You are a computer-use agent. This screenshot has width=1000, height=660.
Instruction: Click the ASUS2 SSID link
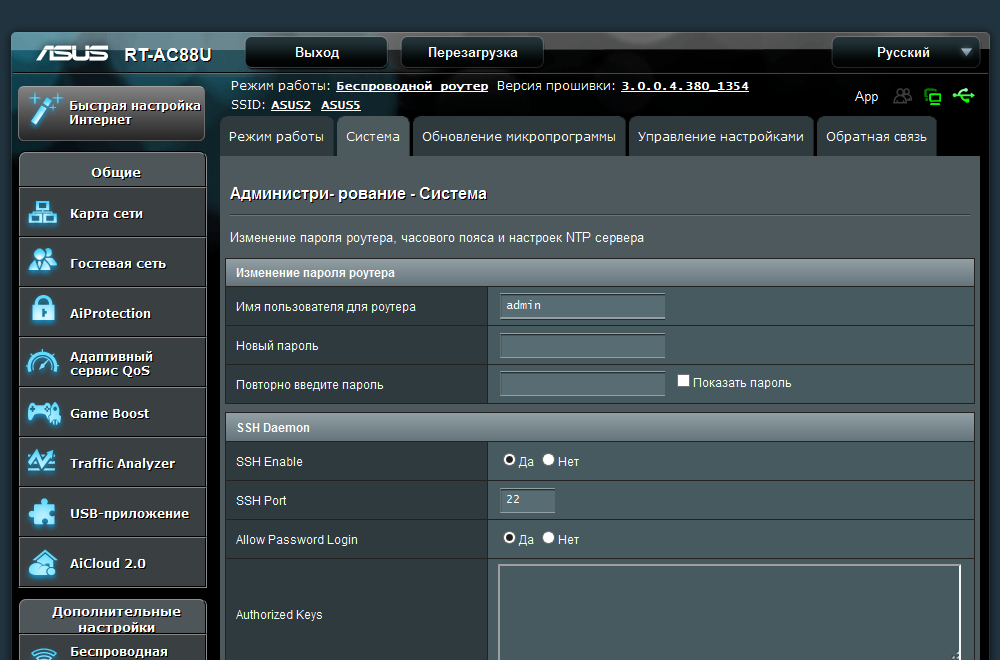coord(291,105)
